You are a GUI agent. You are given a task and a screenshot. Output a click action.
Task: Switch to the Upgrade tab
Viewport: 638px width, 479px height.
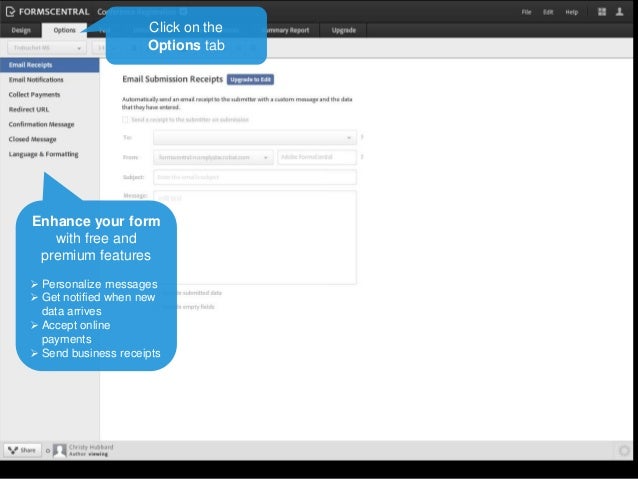tap(343, 30)
